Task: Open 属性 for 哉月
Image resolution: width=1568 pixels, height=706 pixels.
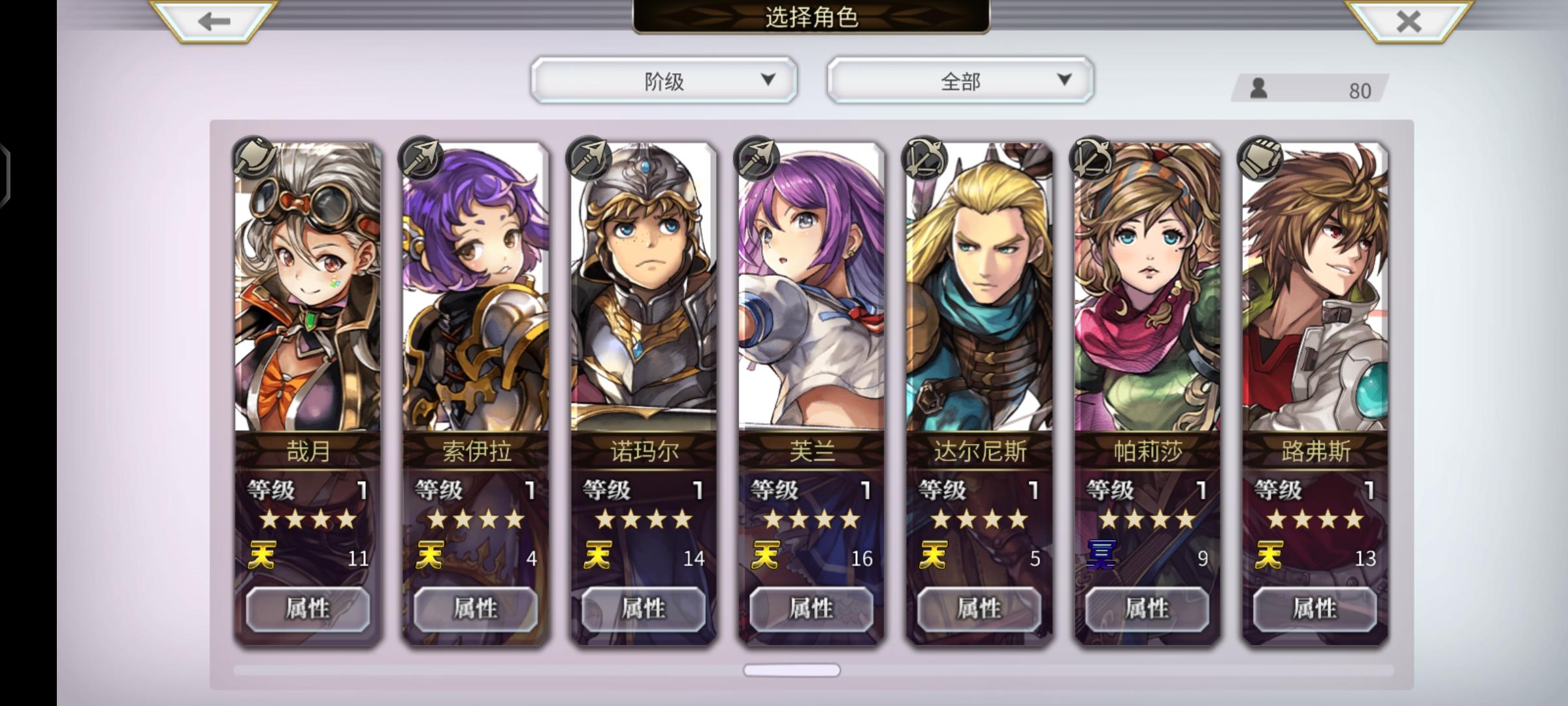Action: pyautogui.click(x=308, y=609)
